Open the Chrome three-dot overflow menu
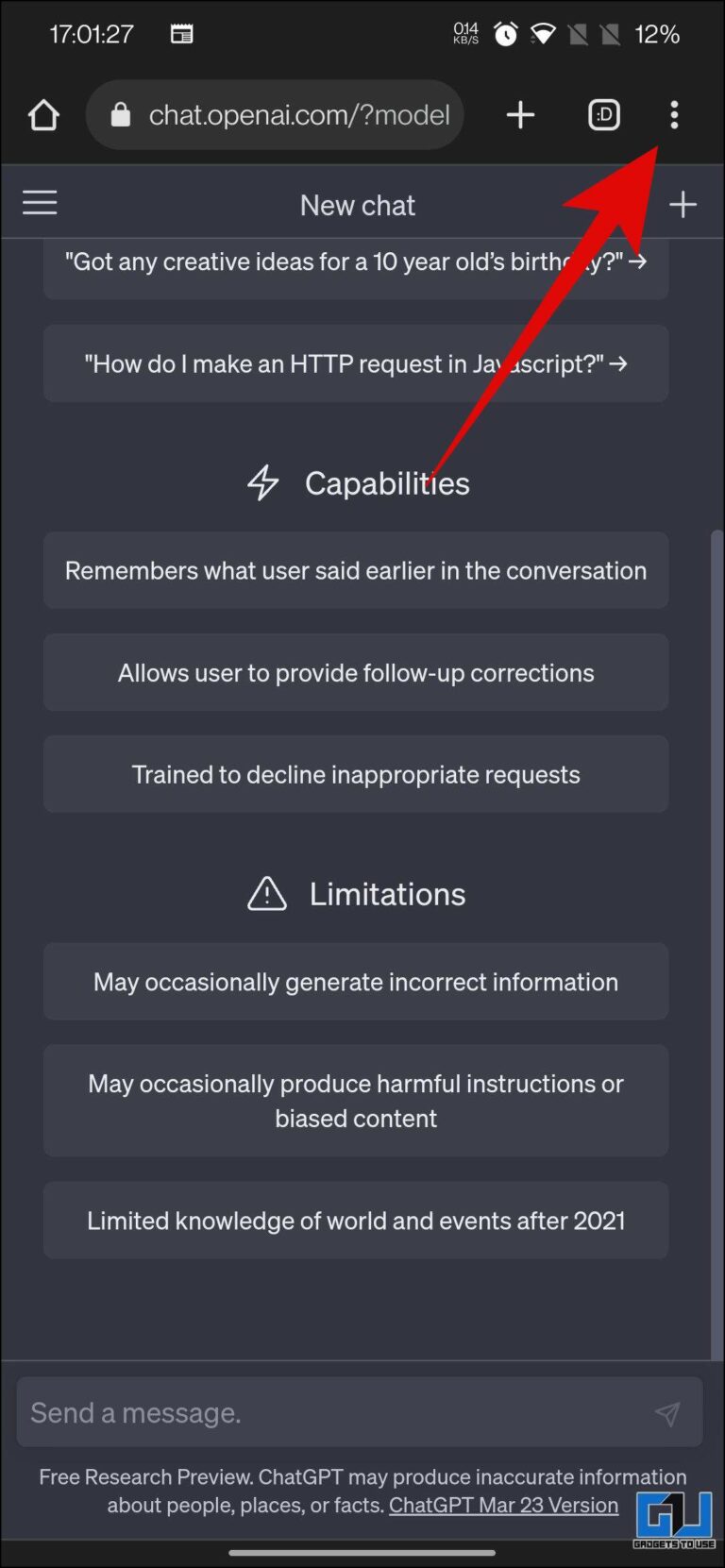The height and width of the screenshot is (1568, 725). click(x=674, y=115)
